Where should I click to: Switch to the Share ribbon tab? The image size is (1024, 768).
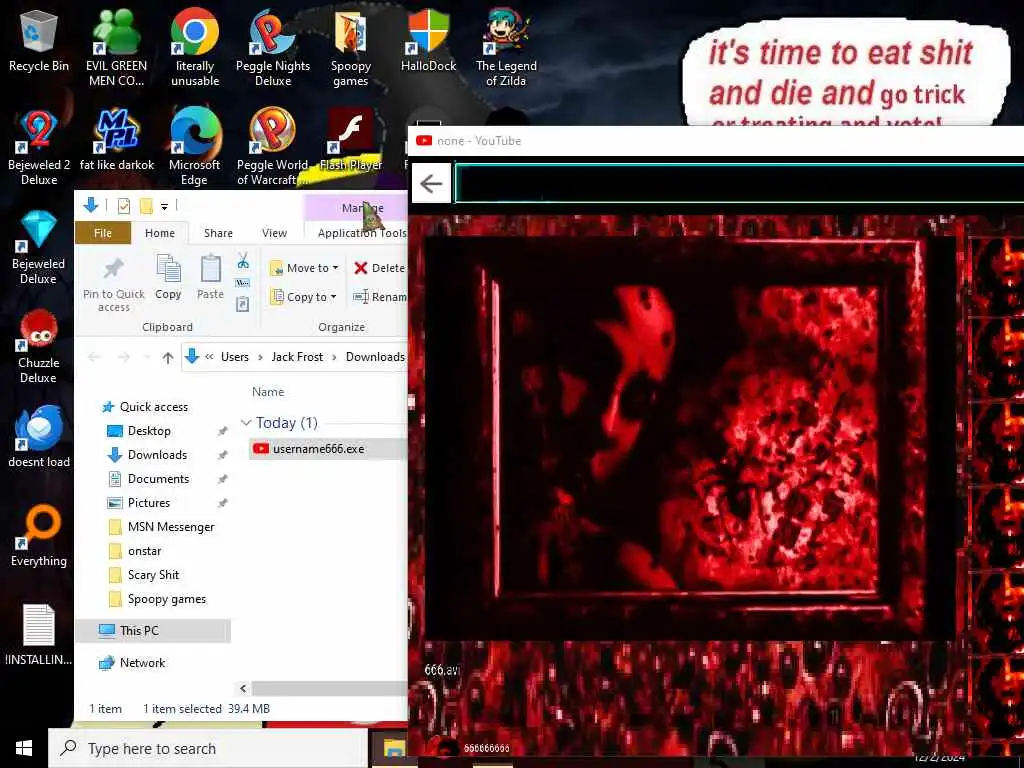218,233
